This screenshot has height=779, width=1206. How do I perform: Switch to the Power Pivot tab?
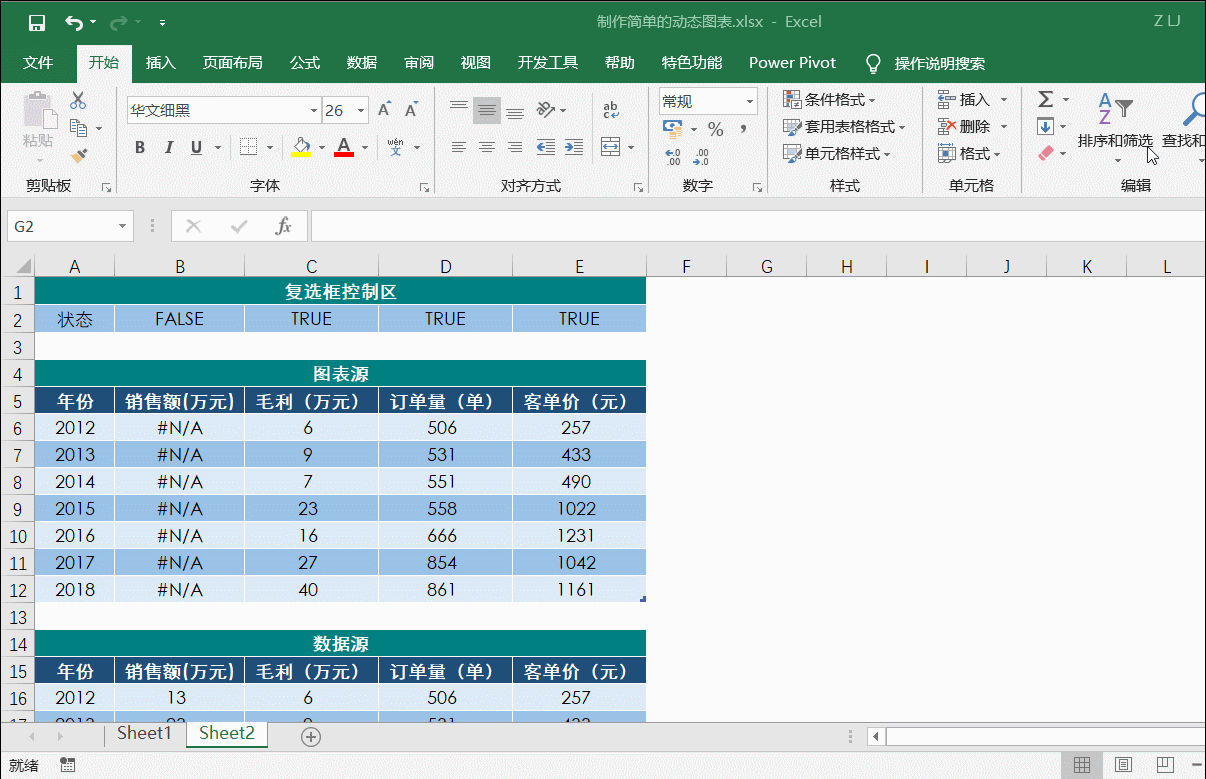point(792,63)
